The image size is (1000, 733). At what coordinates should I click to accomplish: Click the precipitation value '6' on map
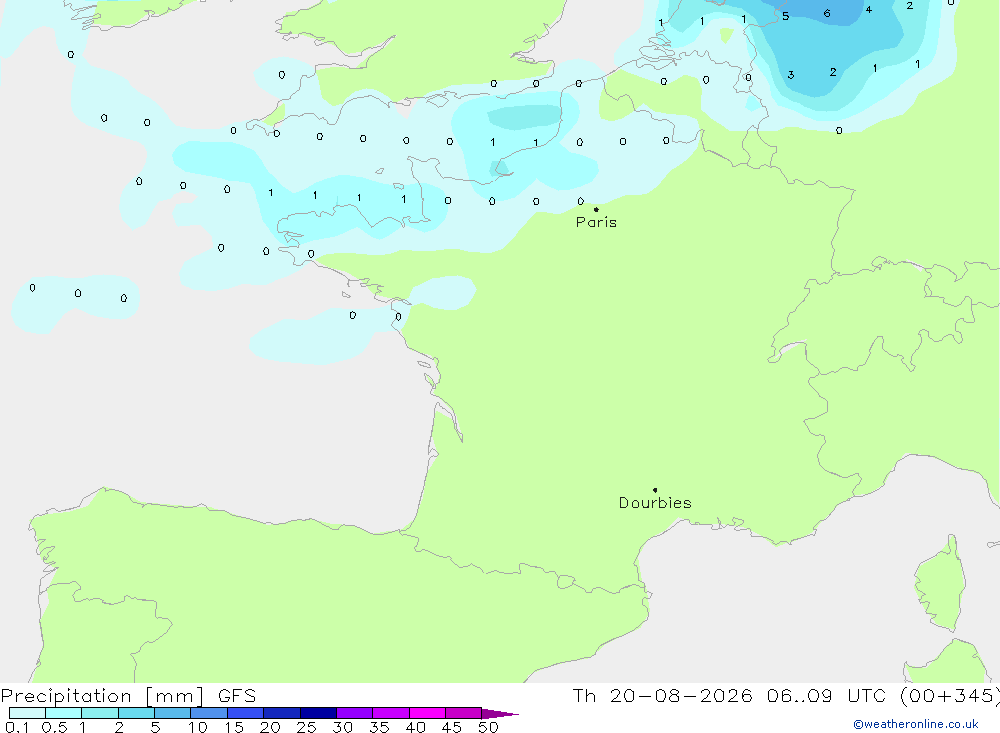pos(827,13)
